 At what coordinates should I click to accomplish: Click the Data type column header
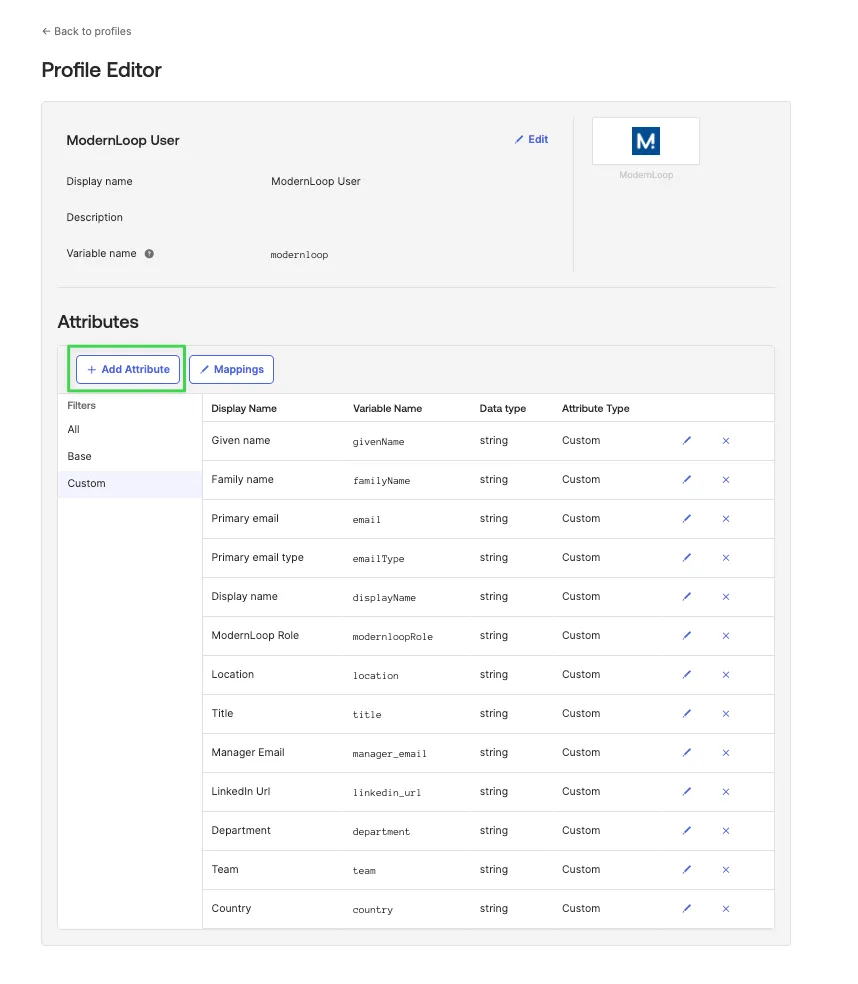pos(503,409)
